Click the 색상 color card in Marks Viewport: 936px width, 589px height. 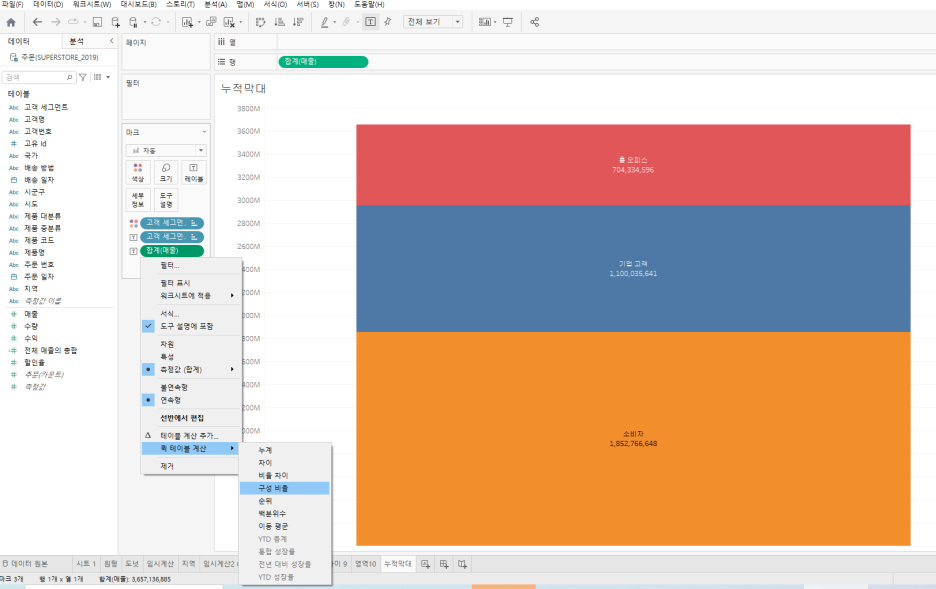(138, 172)
